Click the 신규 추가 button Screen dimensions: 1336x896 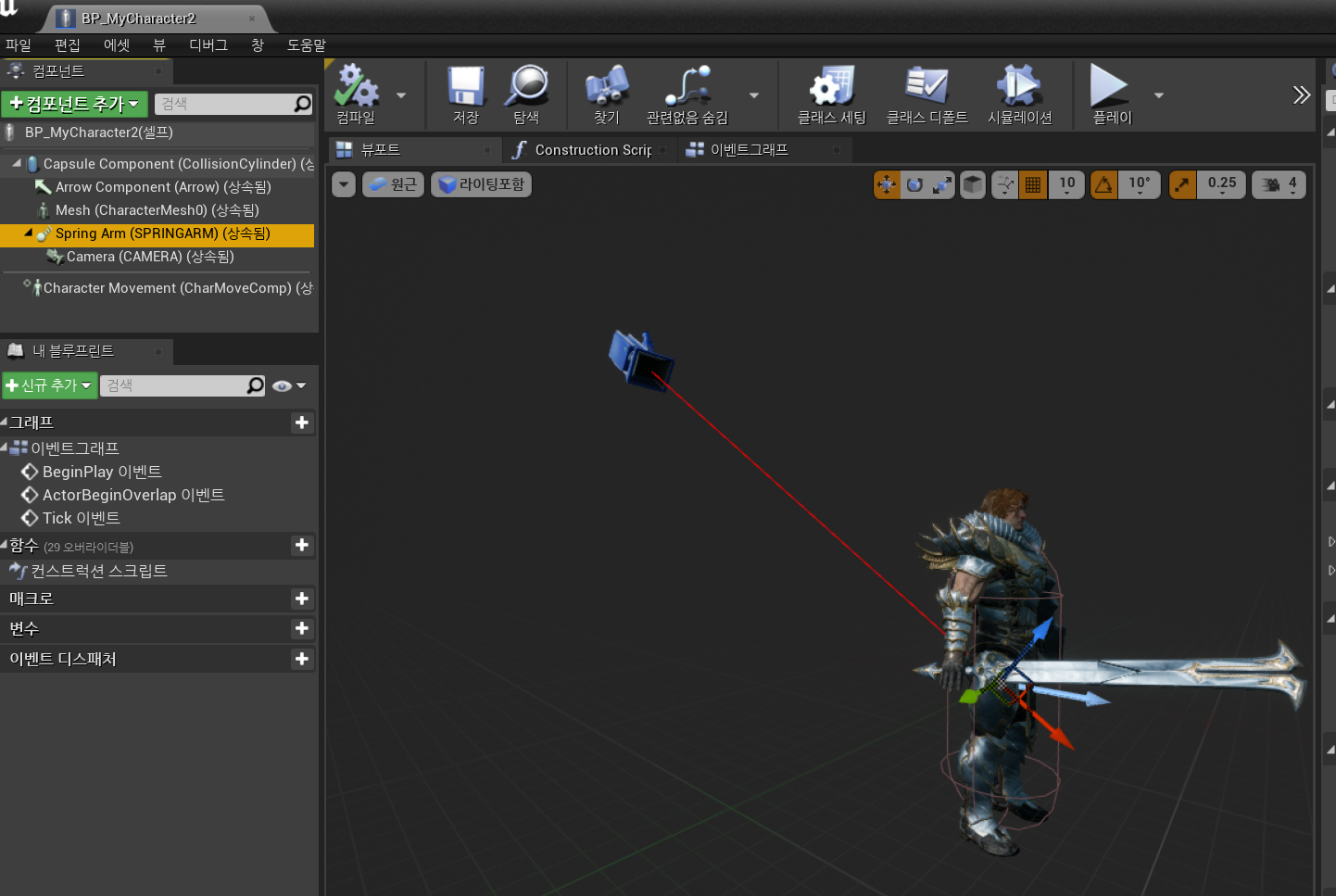[49, 385]
